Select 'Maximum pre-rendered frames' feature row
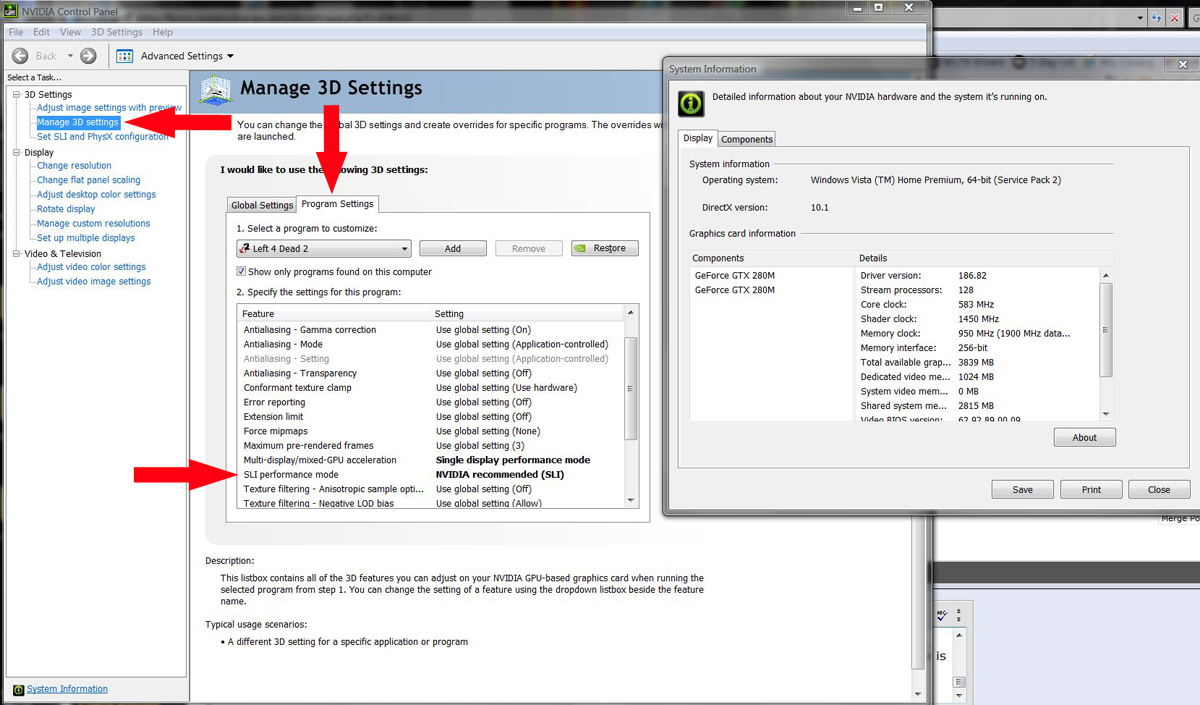 tap(431, 446)
